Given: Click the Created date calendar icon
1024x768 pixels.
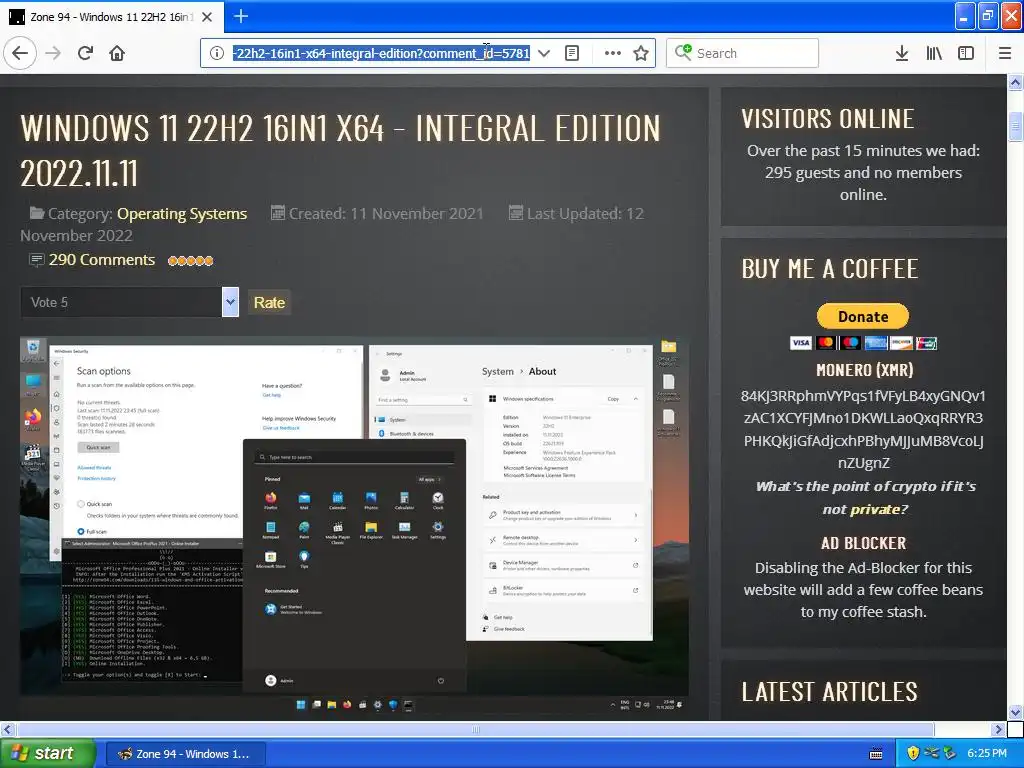Looking at the screenshot, I should pos(278,213).
